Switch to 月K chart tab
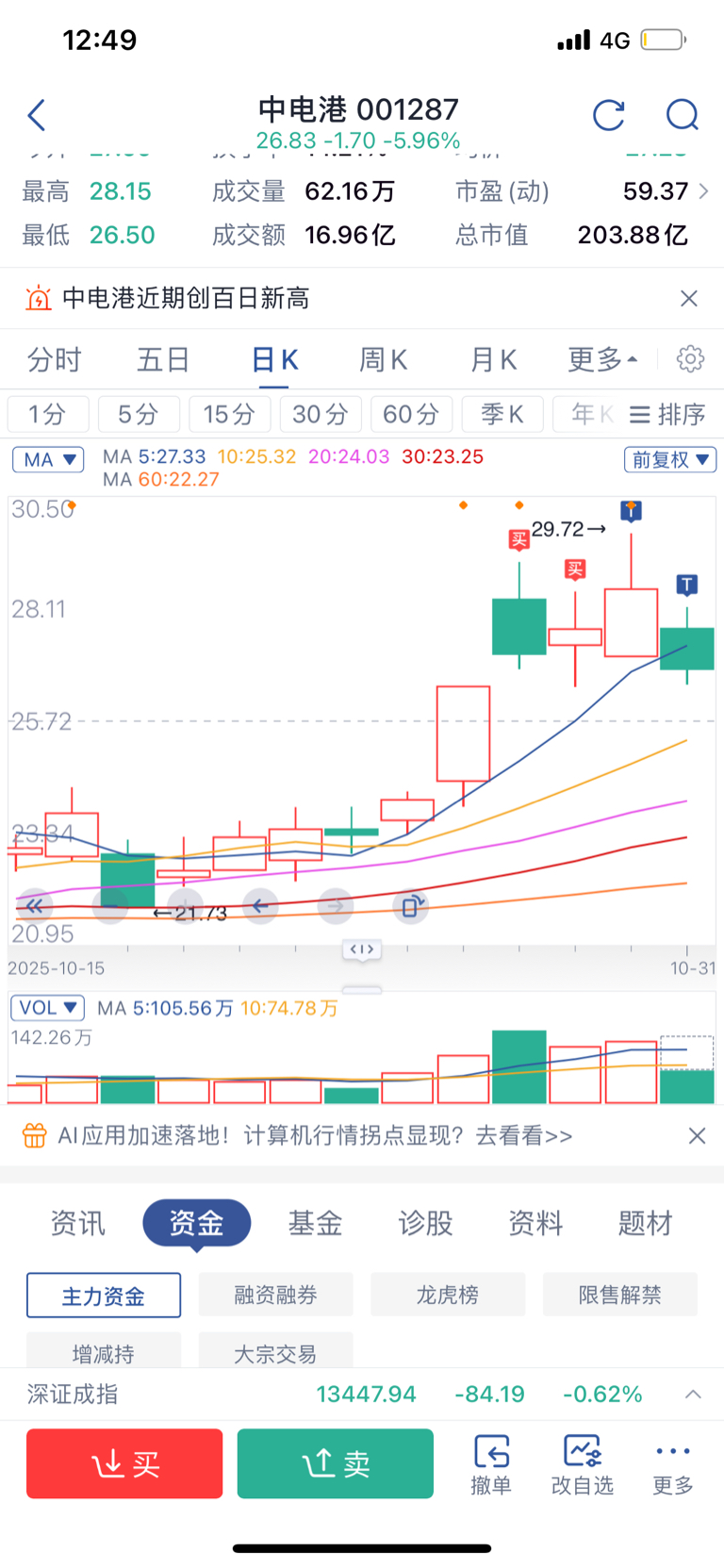Image resolution: width=724 pixels, height=1568 pixels. pos(494,359)
